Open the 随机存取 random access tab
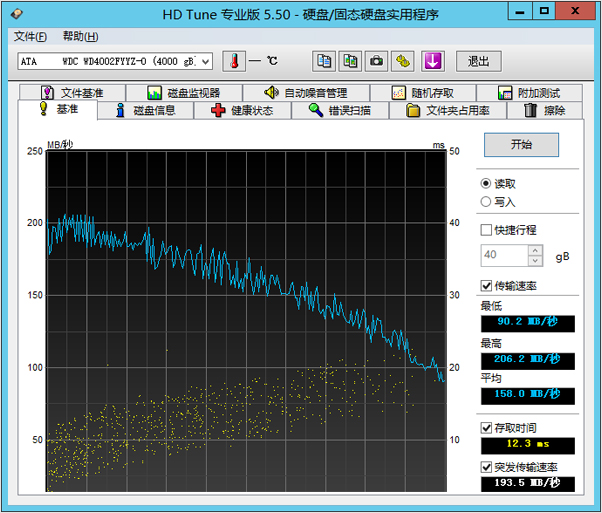Viewport: 602px width, 513px height. coord(423,93)
